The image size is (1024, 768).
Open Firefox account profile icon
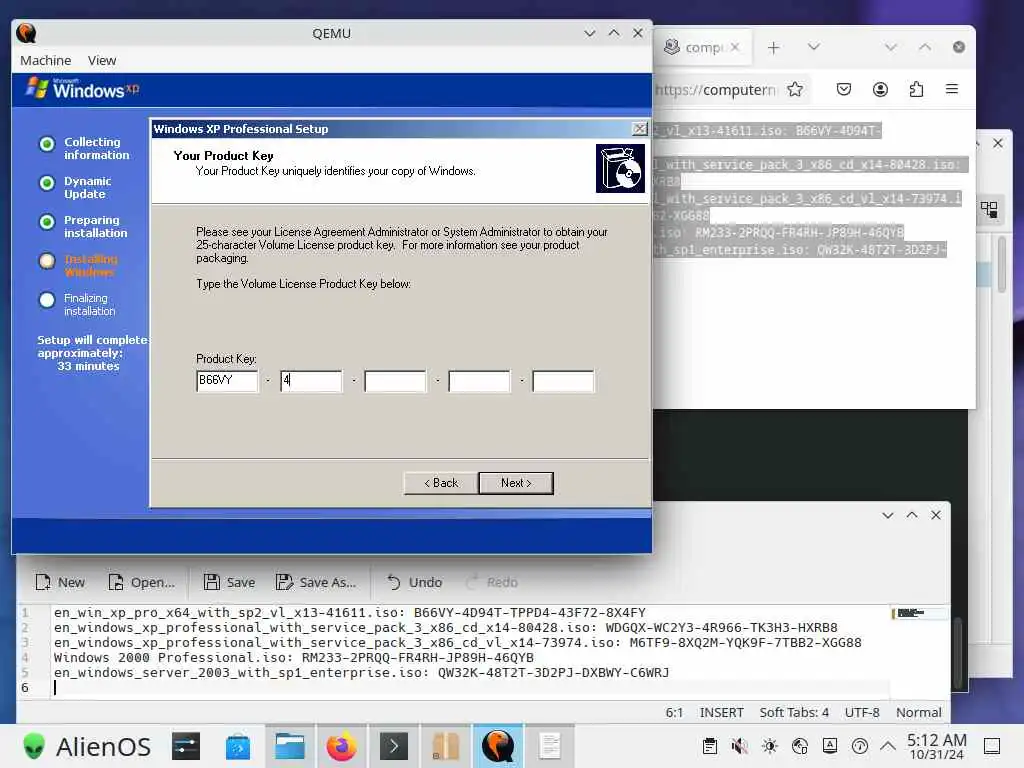(880, 89)
